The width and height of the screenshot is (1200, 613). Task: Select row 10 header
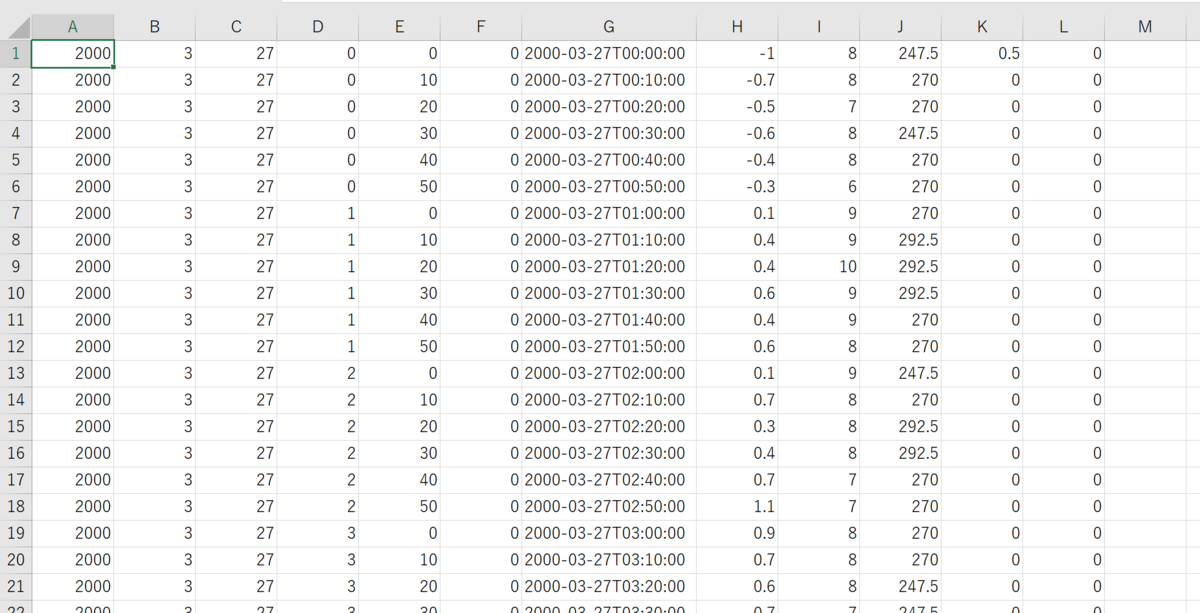[15, 293]
